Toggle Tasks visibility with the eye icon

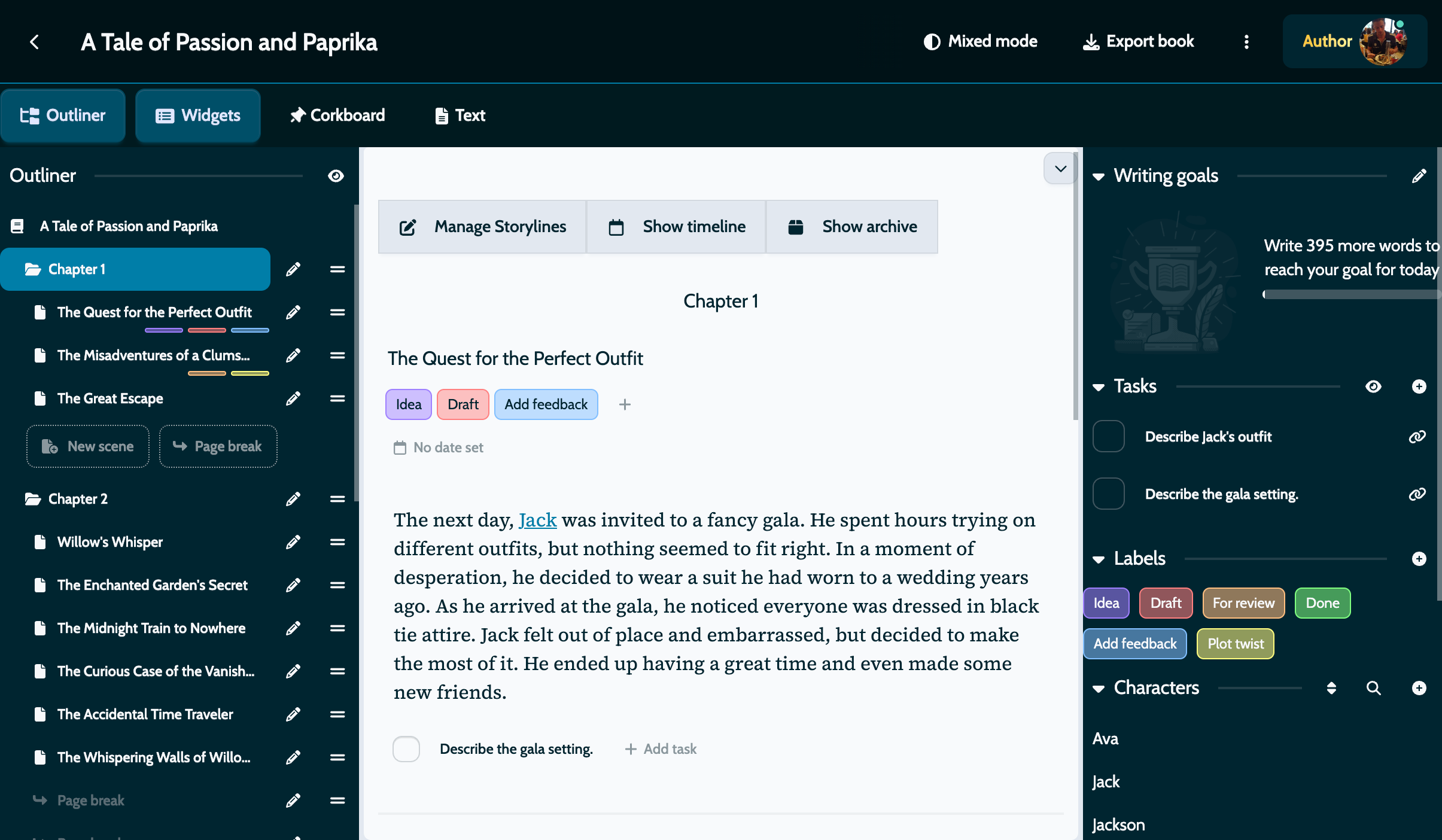click(x=1373, y=386)
